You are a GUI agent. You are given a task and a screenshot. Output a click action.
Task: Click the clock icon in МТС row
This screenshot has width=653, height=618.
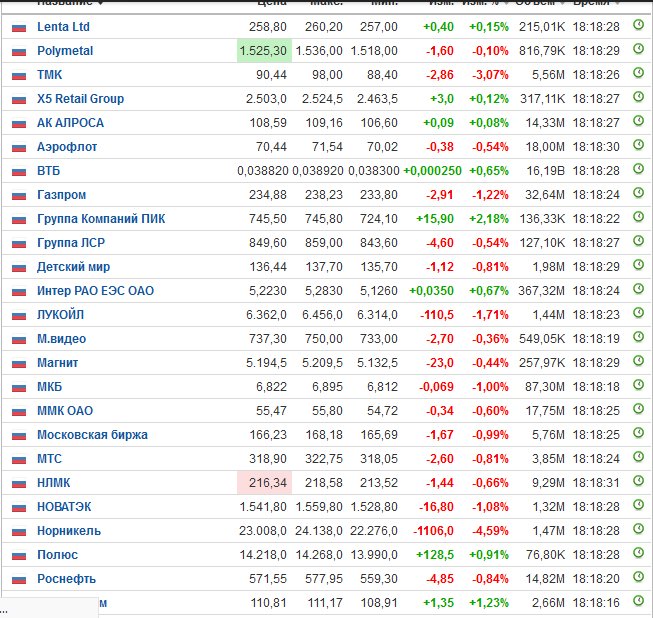638,457
